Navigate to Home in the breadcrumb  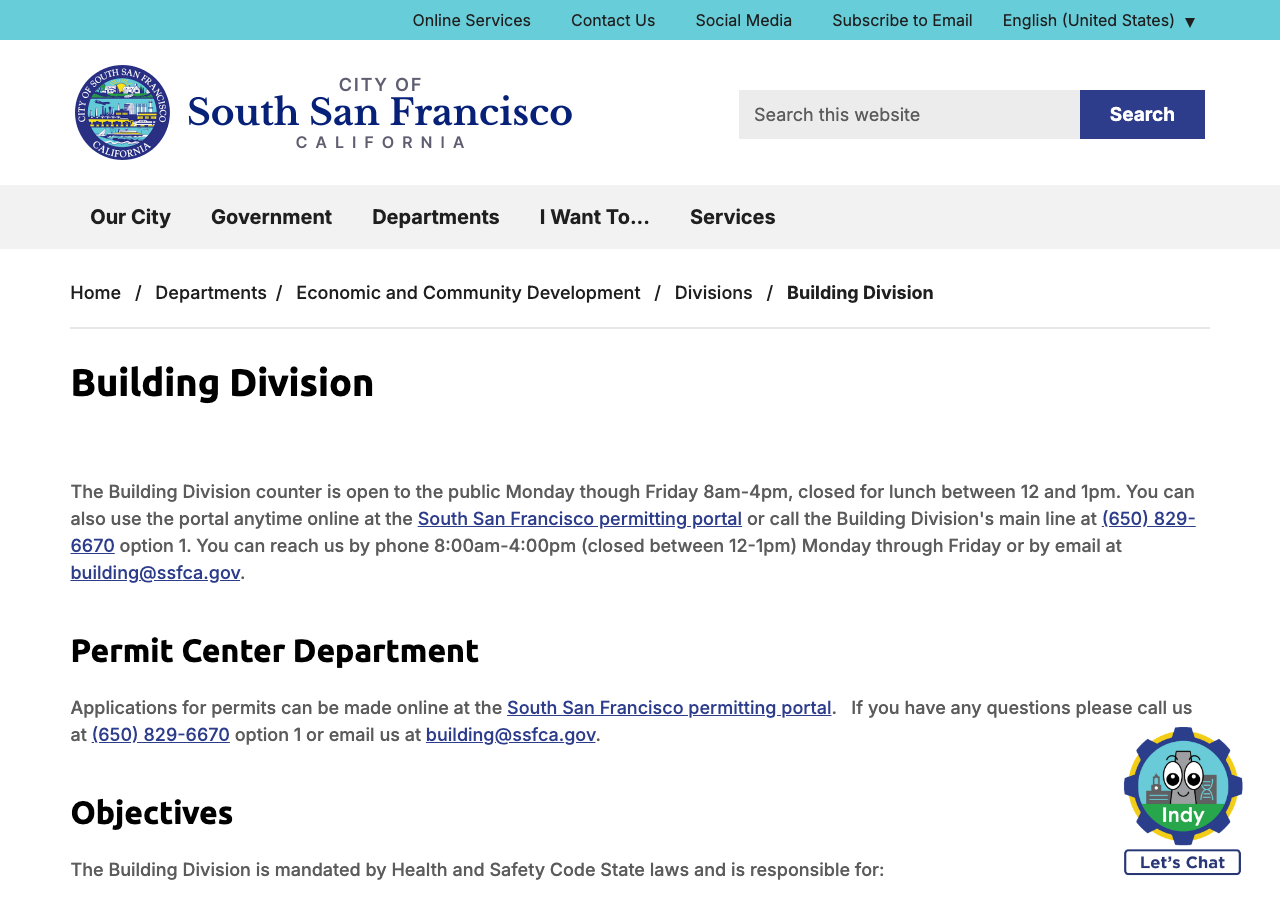95,293
